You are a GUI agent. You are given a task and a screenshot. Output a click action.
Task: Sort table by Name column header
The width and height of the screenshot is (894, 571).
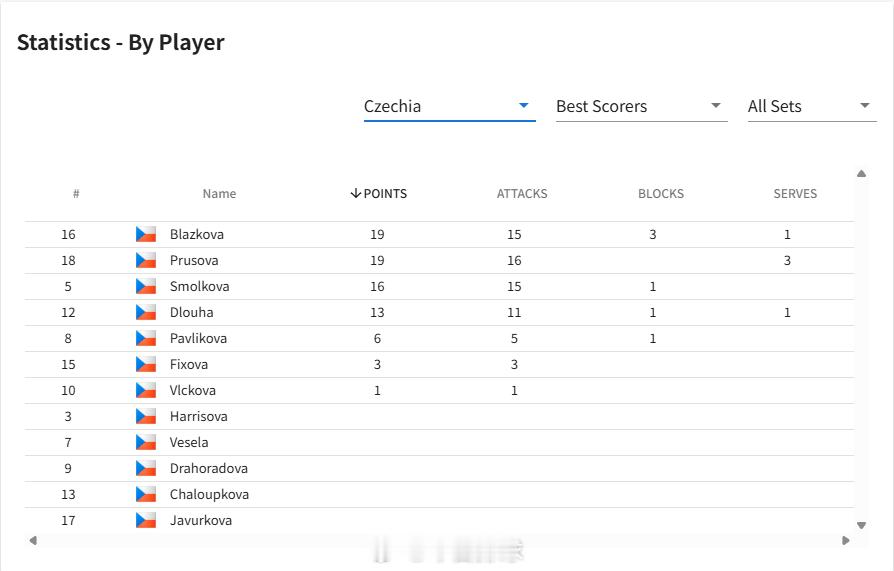[219, 193]
